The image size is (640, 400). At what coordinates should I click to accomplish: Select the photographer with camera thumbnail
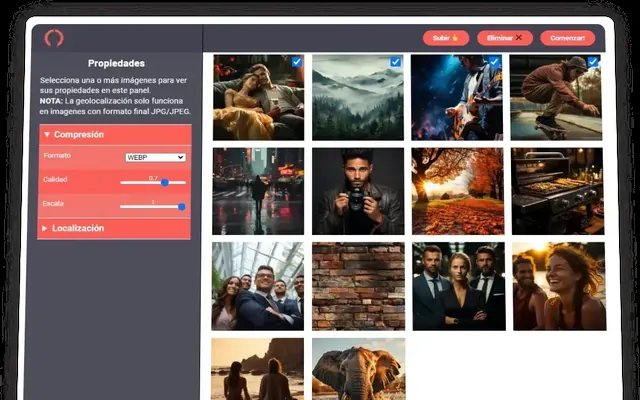pyautogui.click(x=358, y=191)
